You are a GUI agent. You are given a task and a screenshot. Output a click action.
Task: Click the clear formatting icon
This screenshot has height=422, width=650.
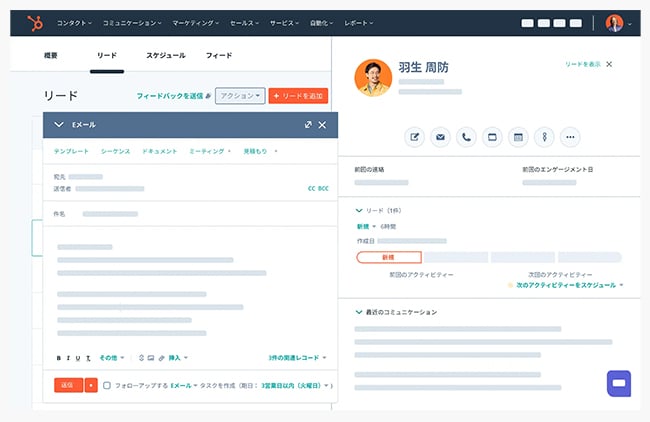point(88,358)
